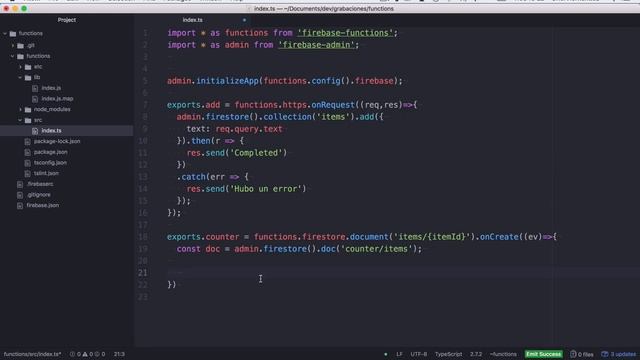Click the lib folder icon
The image size is (640, 360).
point(28,78)
